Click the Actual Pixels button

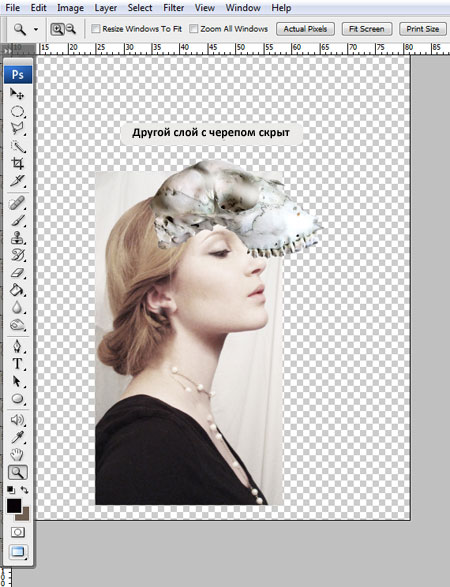coord(305,29)
